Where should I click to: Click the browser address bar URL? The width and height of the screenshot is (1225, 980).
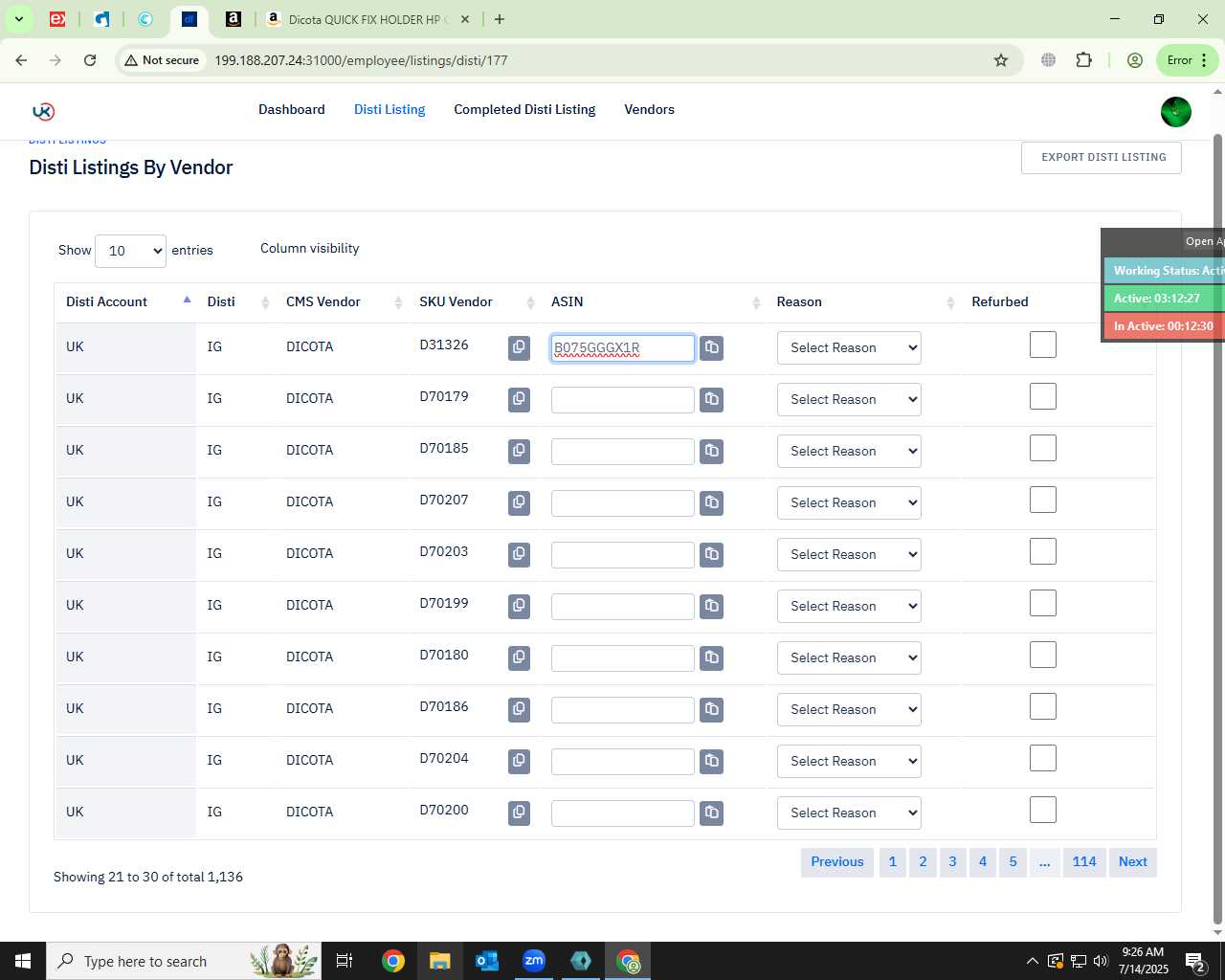pyautogui.click(x=361, y=60)
